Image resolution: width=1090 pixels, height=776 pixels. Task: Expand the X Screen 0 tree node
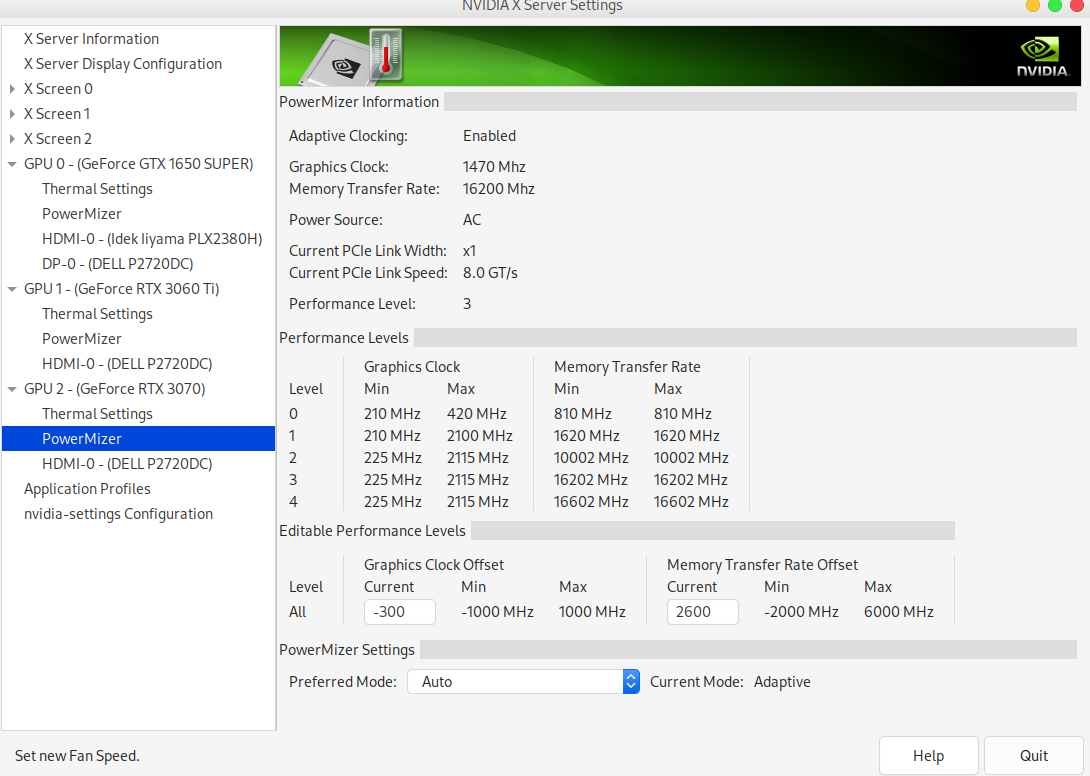point(12,89)
